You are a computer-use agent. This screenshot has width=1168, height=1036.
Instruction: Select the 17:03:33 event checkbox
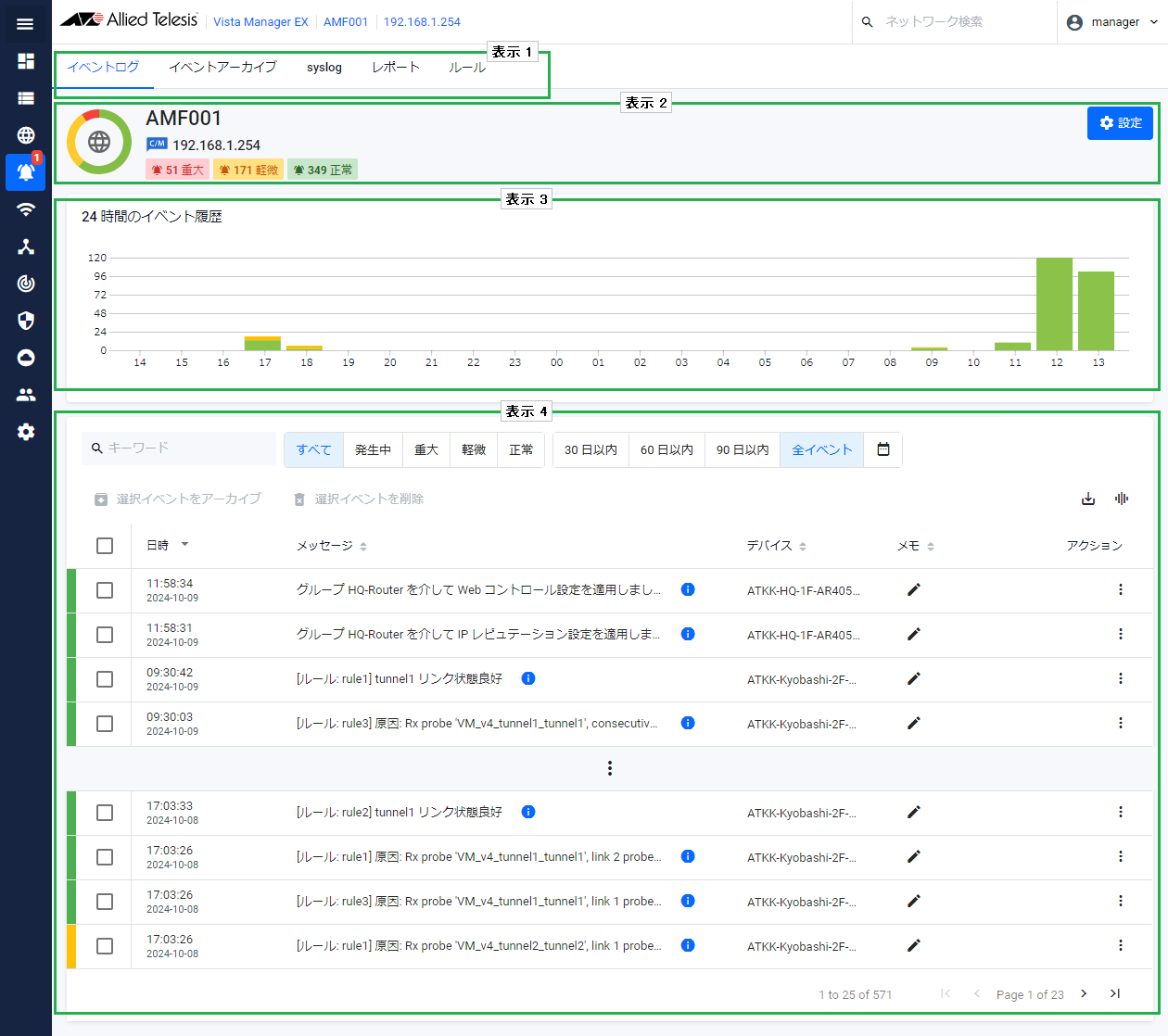click(x=105, y=813)
